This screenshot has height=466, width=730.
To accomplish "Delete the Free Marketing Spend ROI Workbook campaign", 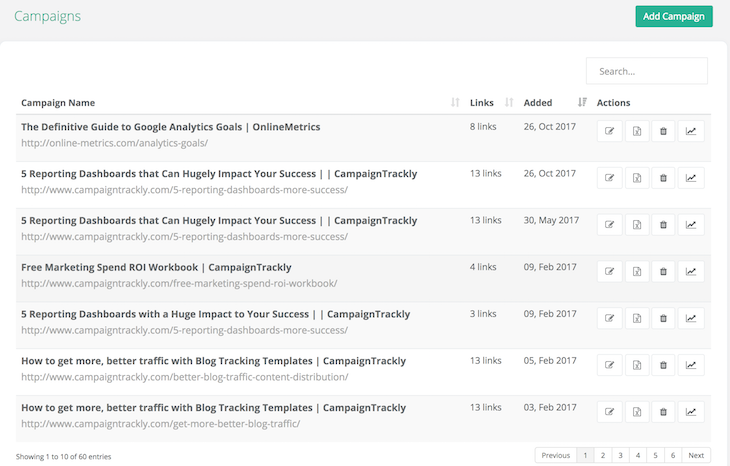I will click(x=663, y=271).
